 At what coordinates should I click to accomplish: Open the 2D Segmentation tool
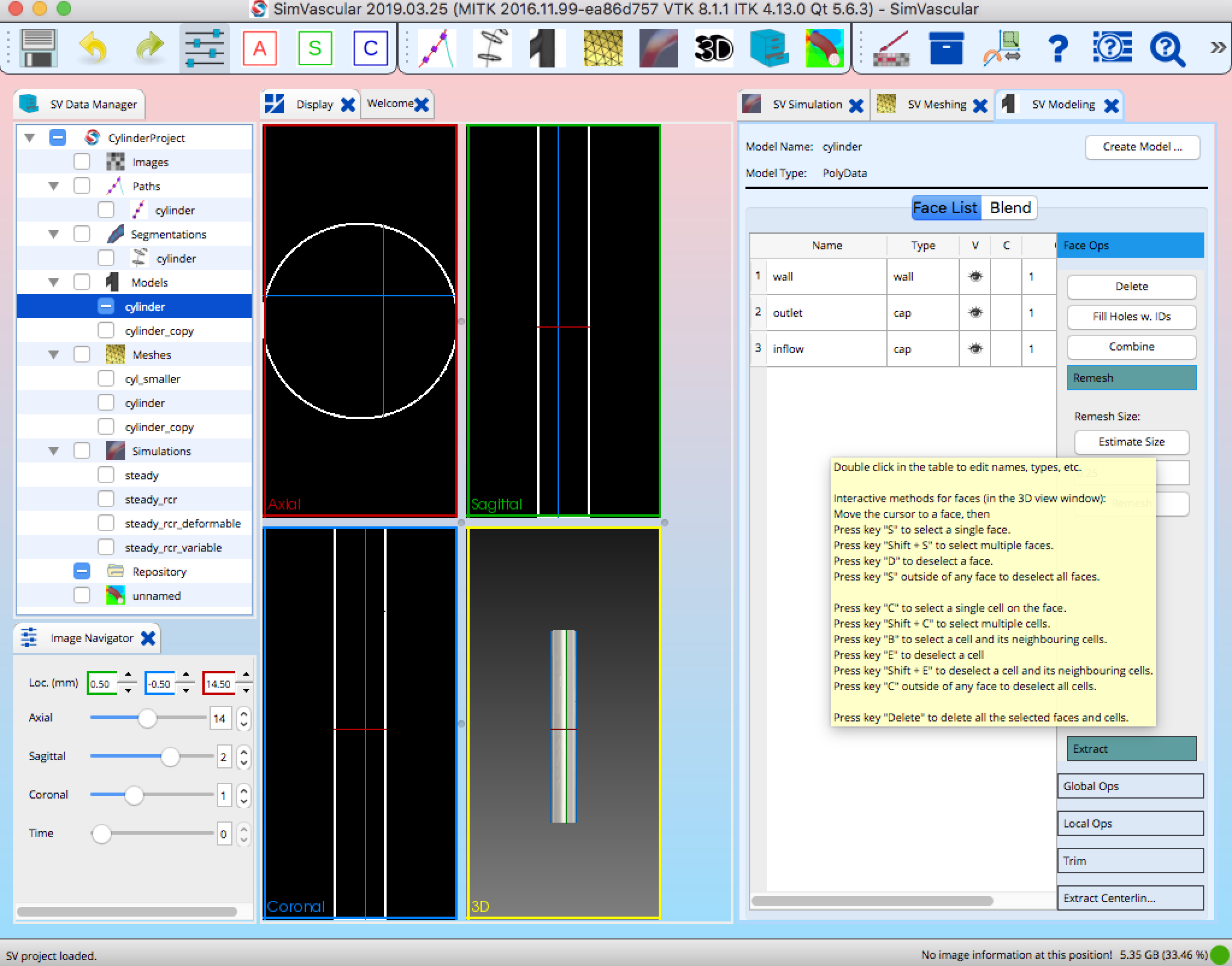point(493,48)
